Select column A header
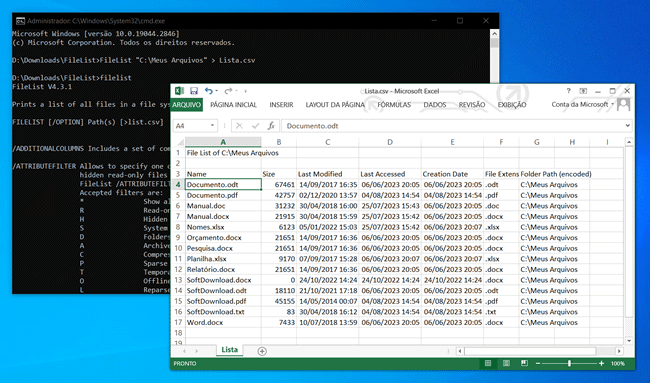650x383 pixels. coord(223,142)
